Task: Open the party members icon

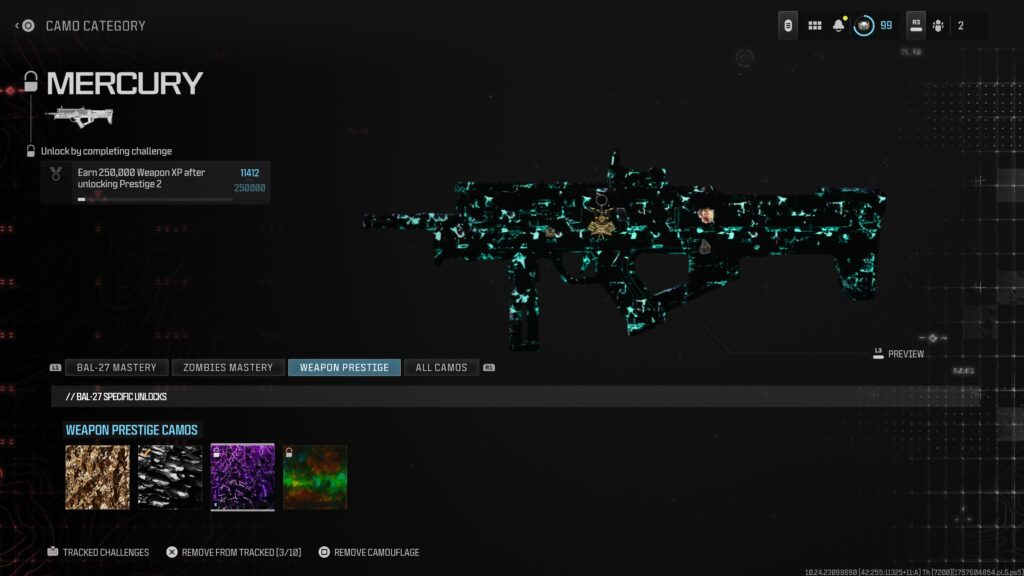Action: [938, 25]
